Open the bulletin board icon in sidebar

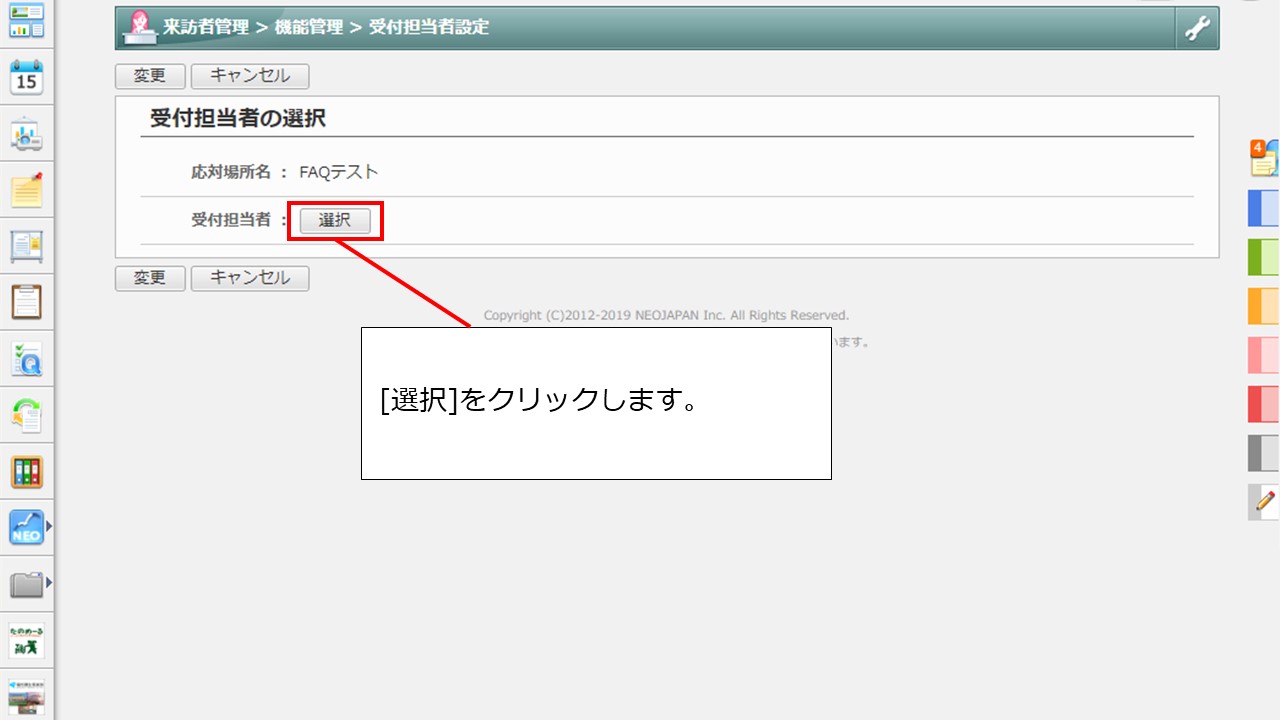pyautogui.click(x=26, y=246)
